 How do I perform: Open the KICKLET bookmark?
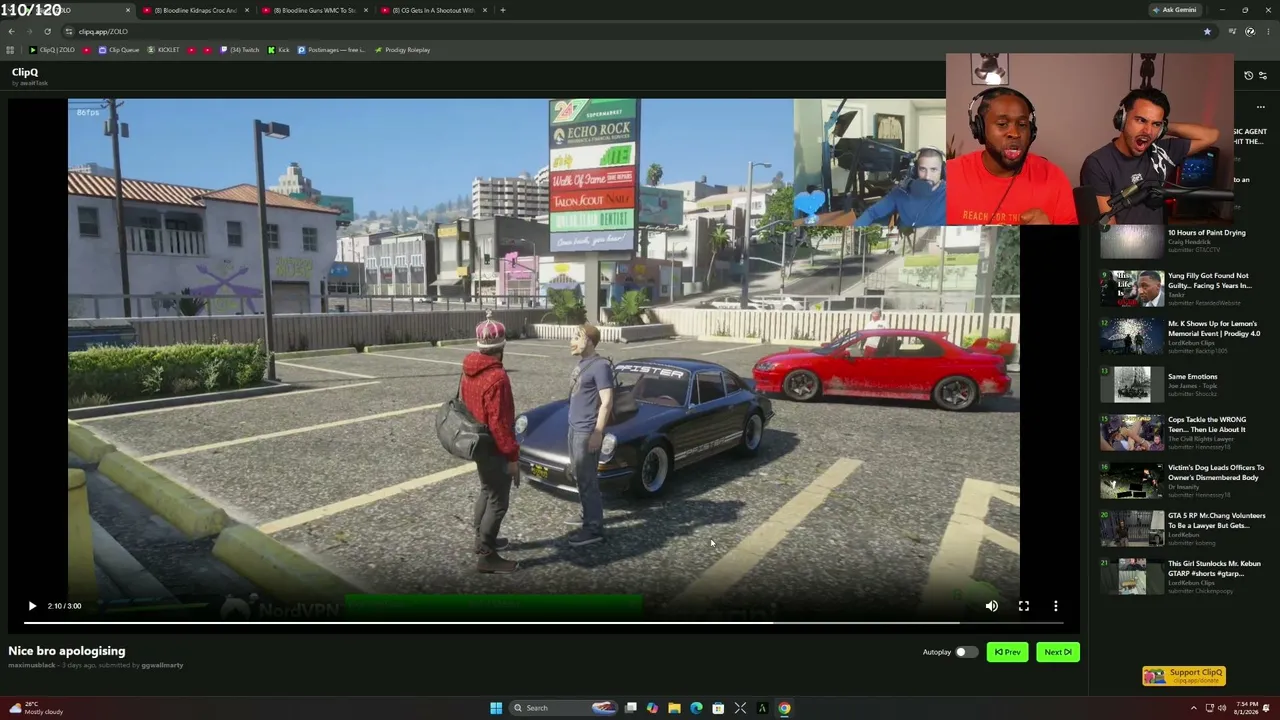pos(164,50)
